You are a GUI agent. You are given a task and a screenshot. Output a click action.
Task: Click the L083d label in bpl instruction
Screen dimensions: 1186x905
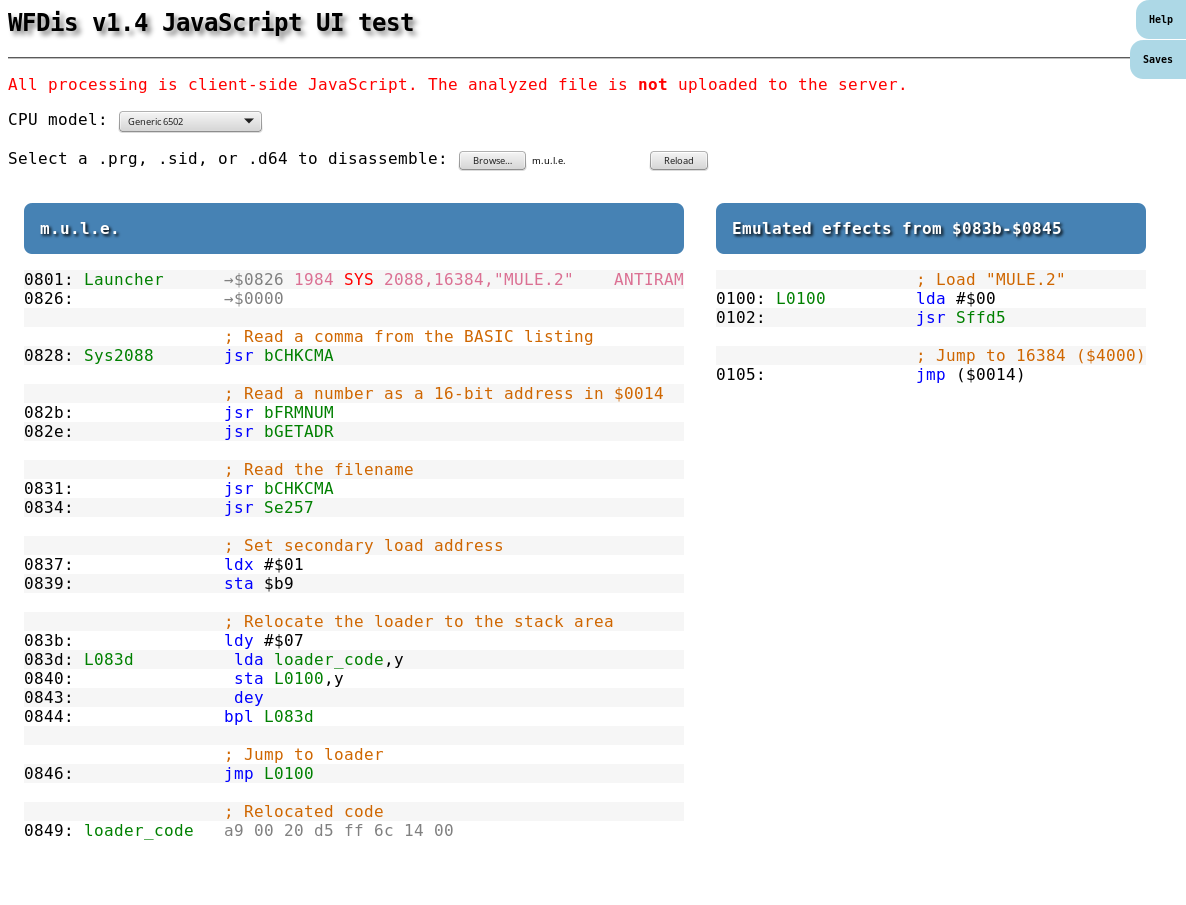tap(288, 717)
